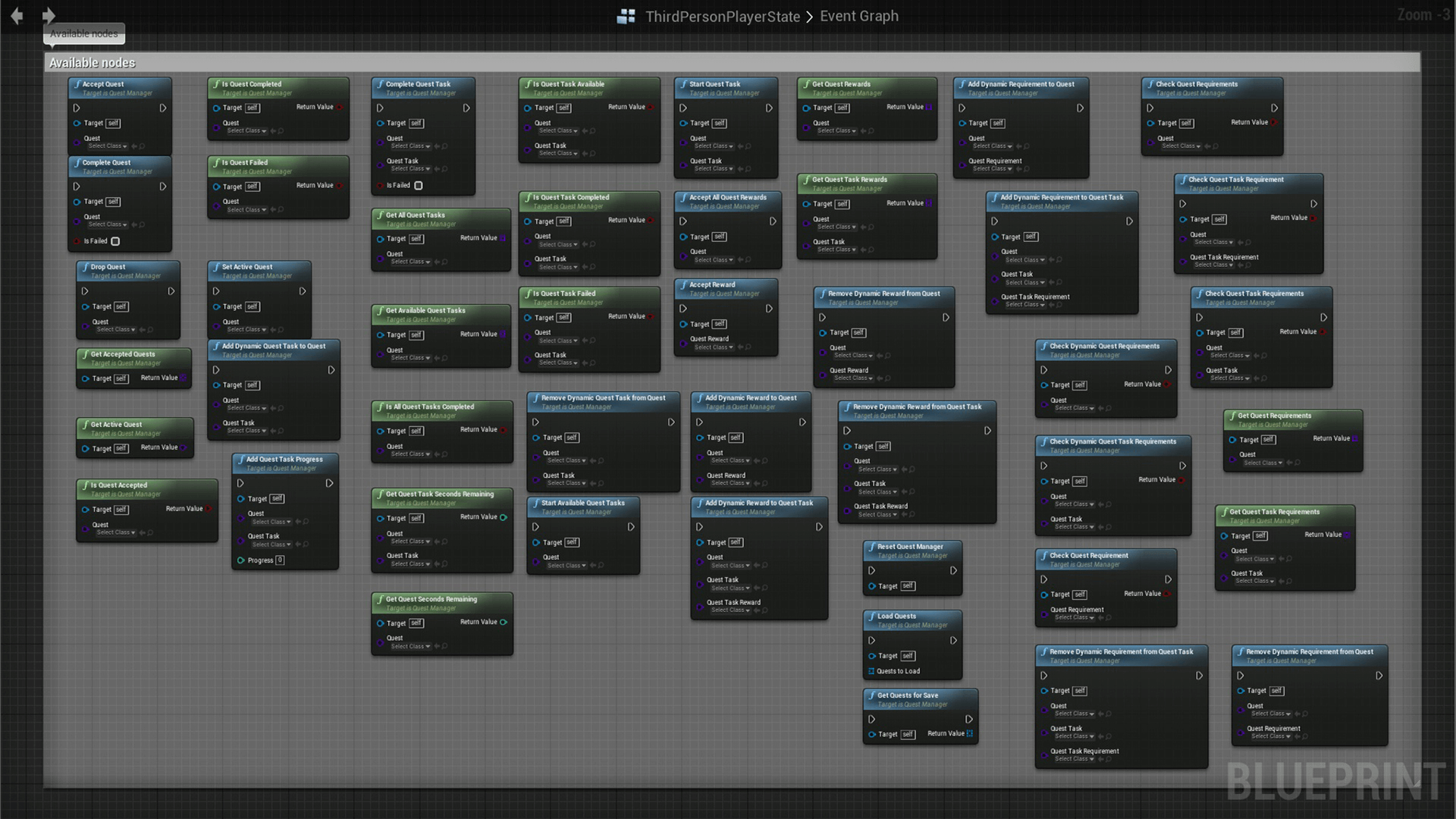1456x819 pixels.
Task: Click Get Quest Seconds Remaining Return Value pin
Action: point(504,622)
